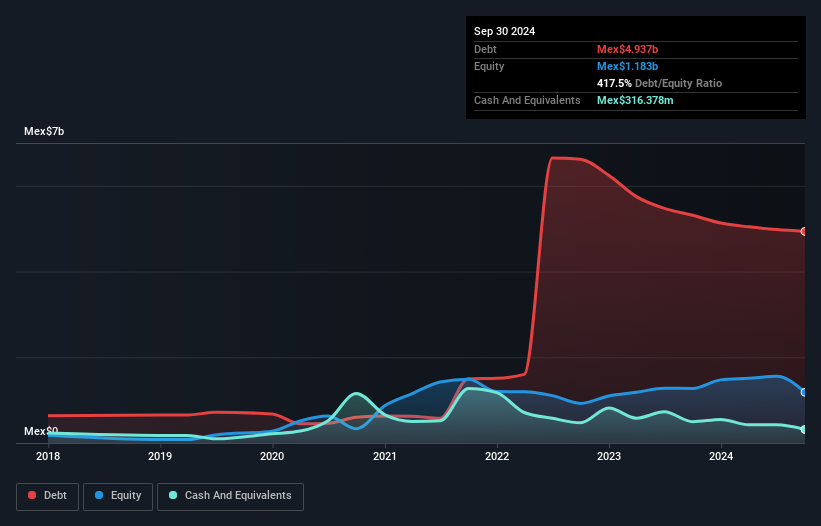This screenshot has width=821, height=526.
Task: Select the Mex$4.937b debt value
Action: [x=627, y=49]
